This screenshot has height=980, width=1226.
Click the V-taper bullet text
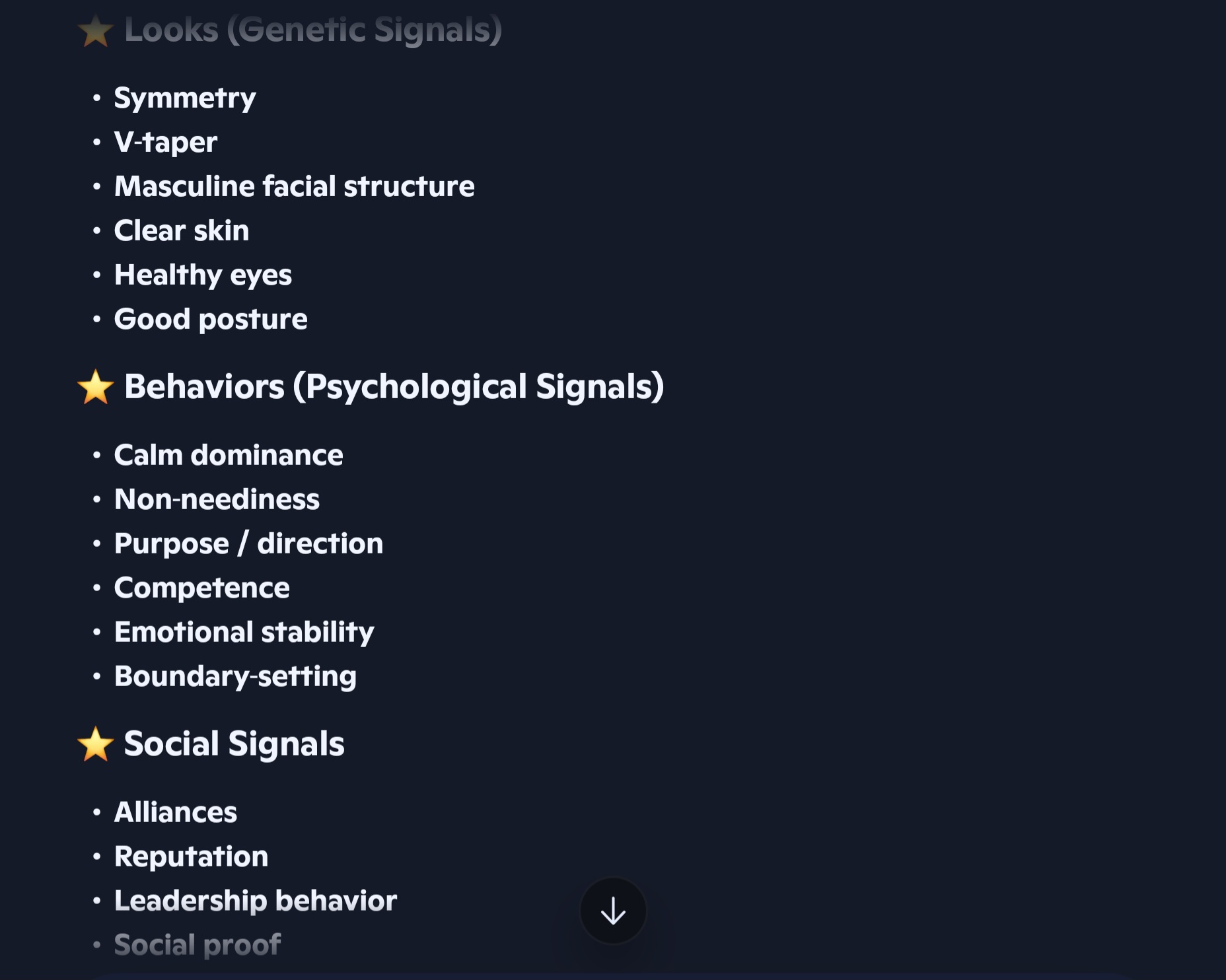[166, 142]
